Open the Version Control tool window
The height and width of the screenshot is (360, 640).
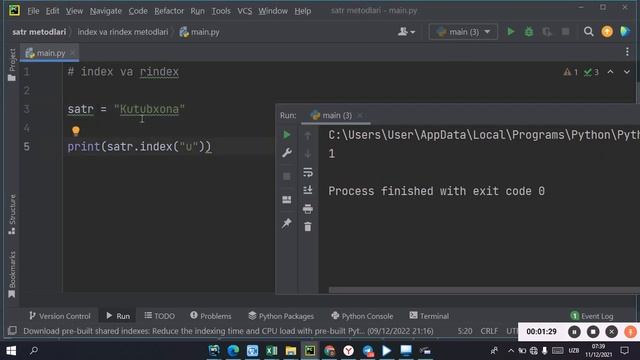pos(60,316)
